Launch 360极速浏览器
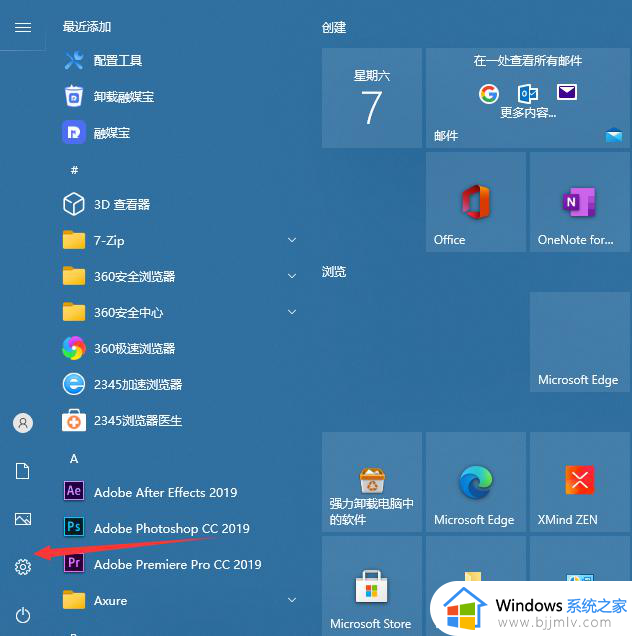The width and height of the screenshot is (632, 636). click(x=178, y=348)
